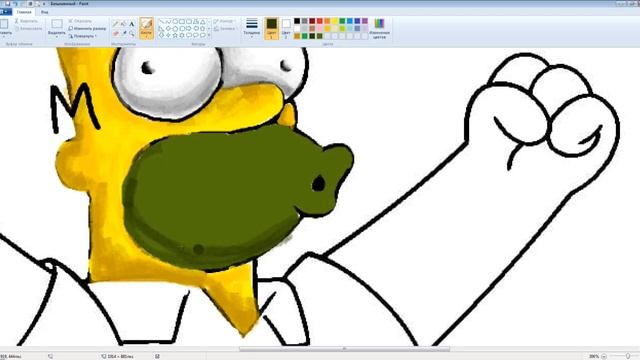
Task: Pick the olive custom color swatch
Action: pyautogui.click(x=320, y=36)
